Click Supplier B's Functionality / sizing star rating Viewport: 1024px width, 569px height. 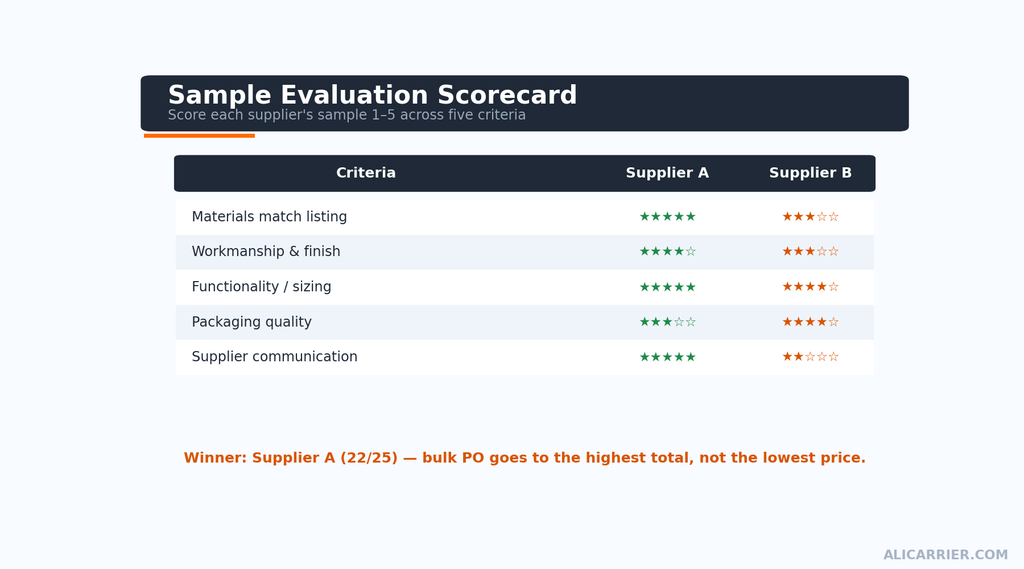[810, 287]
